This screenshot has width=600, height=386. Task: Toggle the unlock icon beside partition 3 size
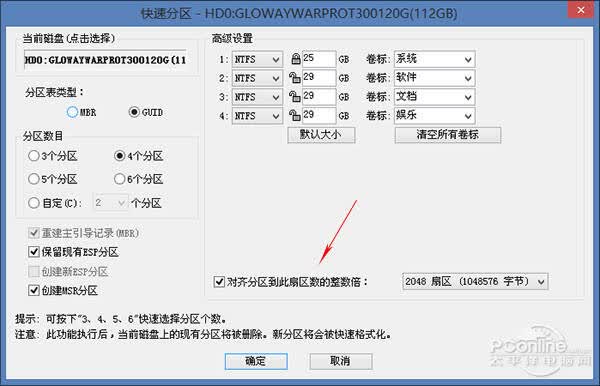[295, 96]
